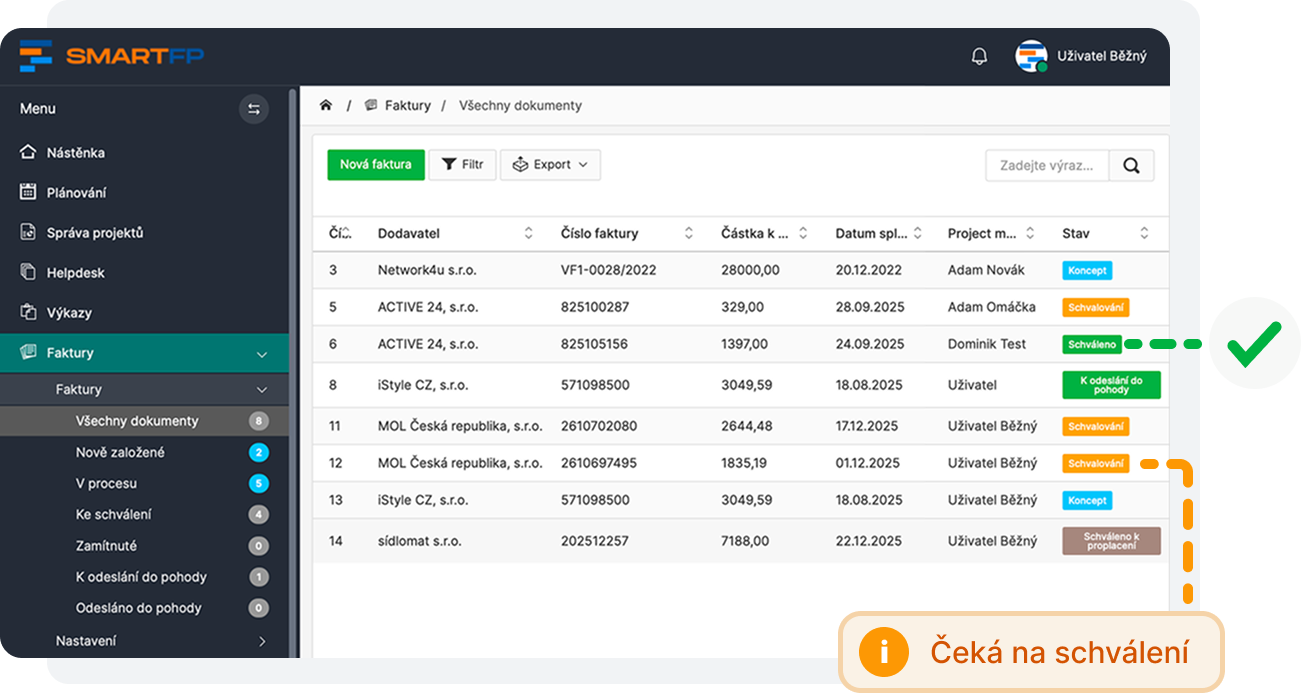Click the Správa projektů icon
The image size is (1305, 693).
coord(28,232)
